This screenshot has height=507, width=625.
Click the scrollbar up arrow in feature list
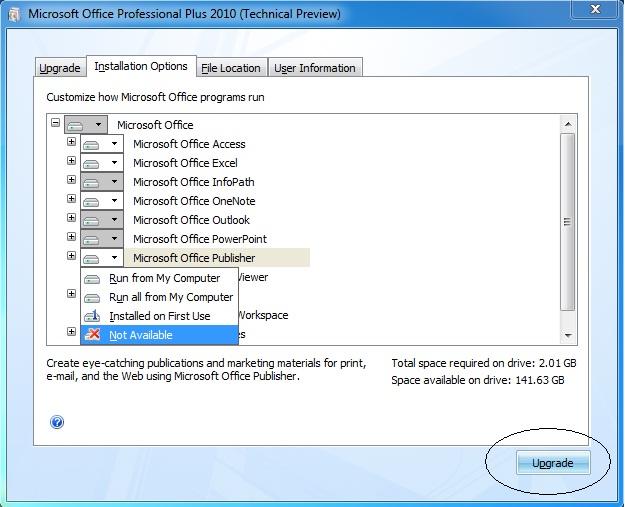click(568, 124)
